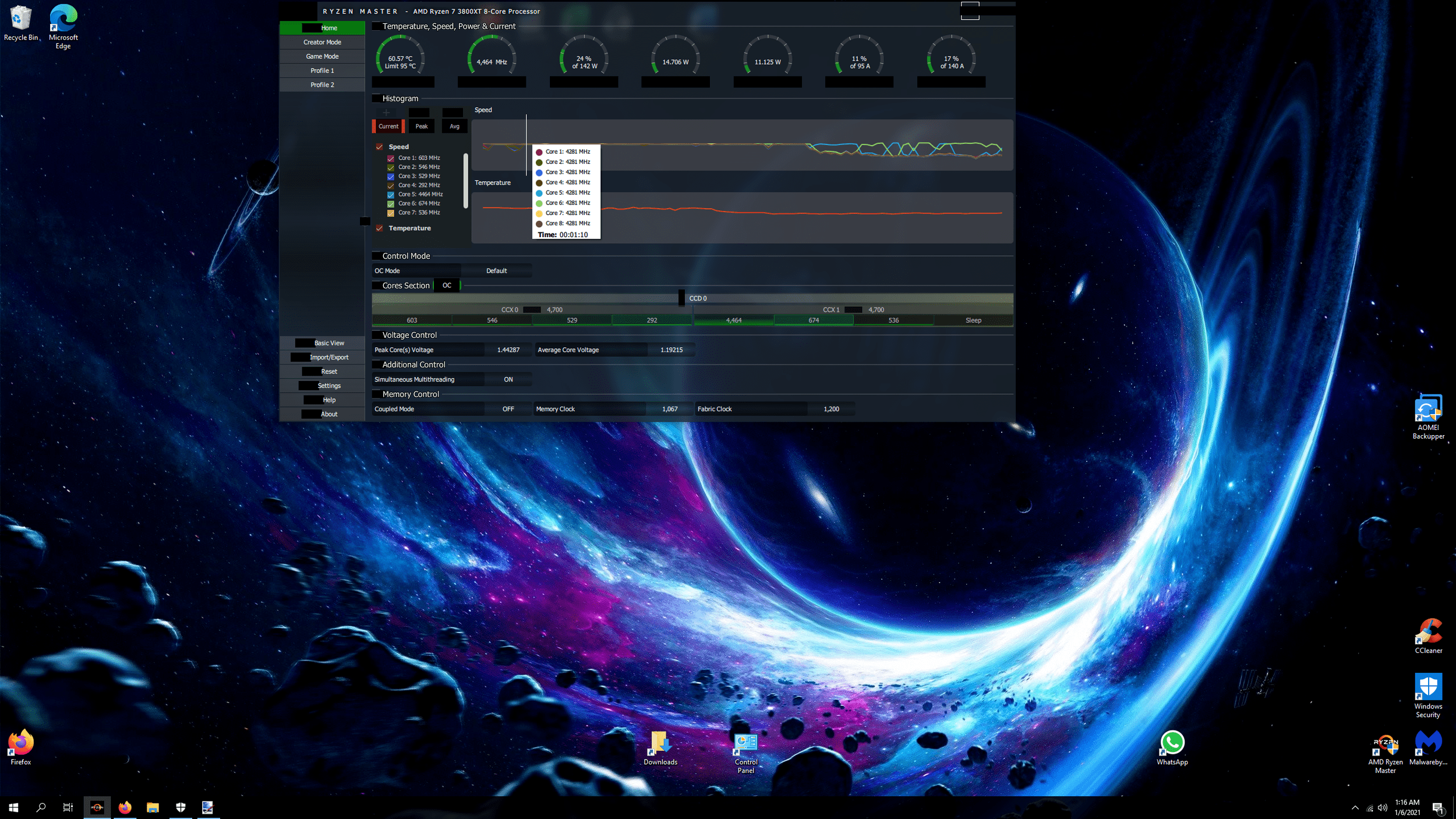Viewport: 1456px width, 819px height.
Task: Open the Windows Security desktop shortcut
Action: [1428, 696]
